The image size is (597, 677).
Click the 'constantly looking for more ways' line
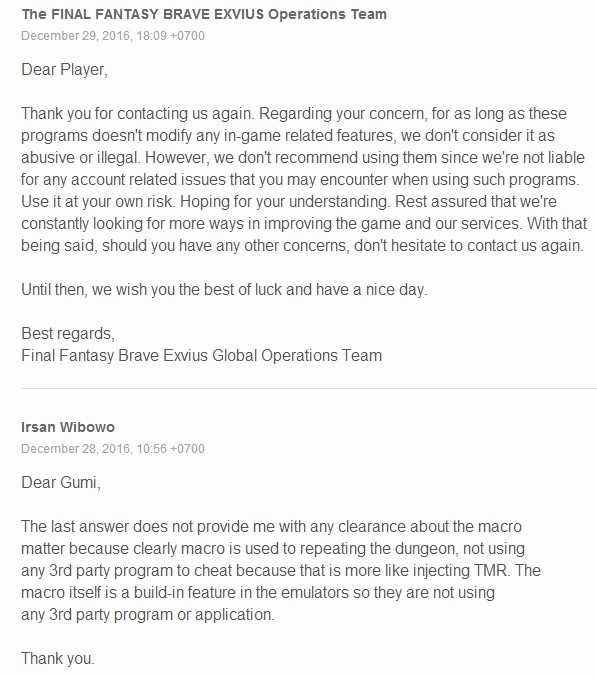304,224
